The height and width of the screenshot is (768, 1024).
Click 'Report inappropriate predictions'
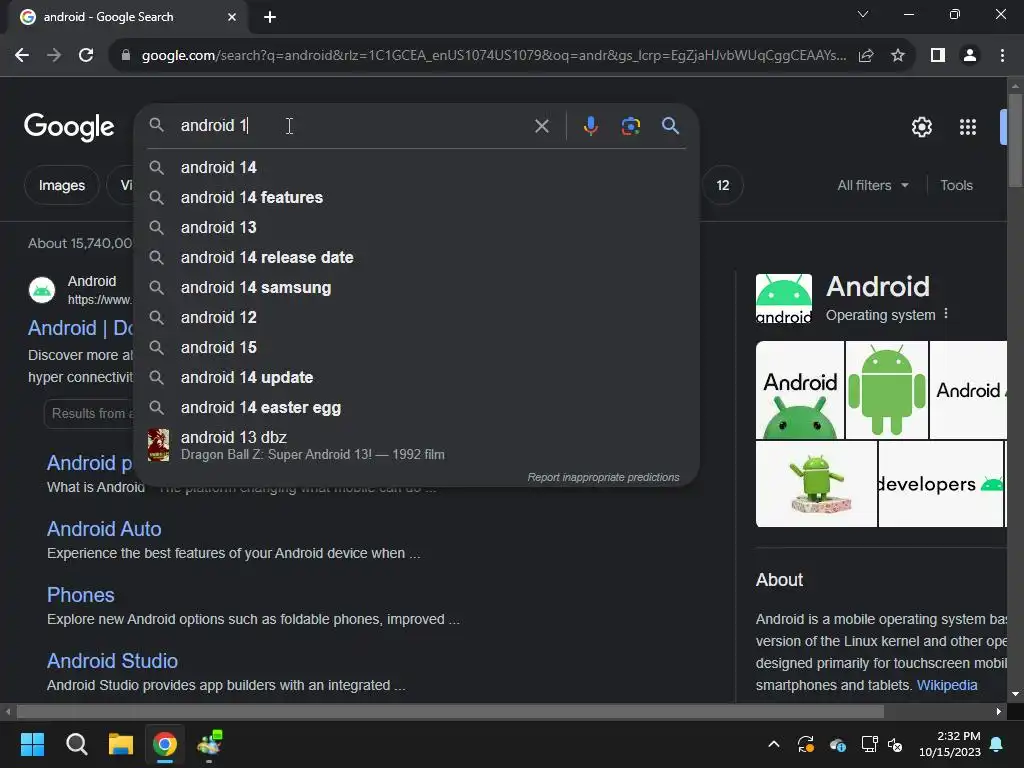(603, 477)
